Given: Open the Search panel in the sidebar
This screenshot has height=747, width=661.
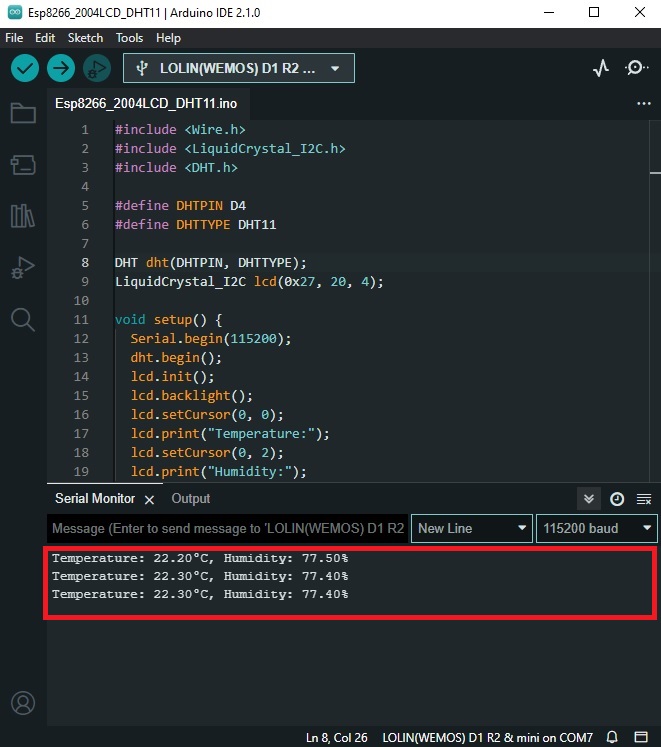Looking at the screenshot, I should click(x=23, y=319).
